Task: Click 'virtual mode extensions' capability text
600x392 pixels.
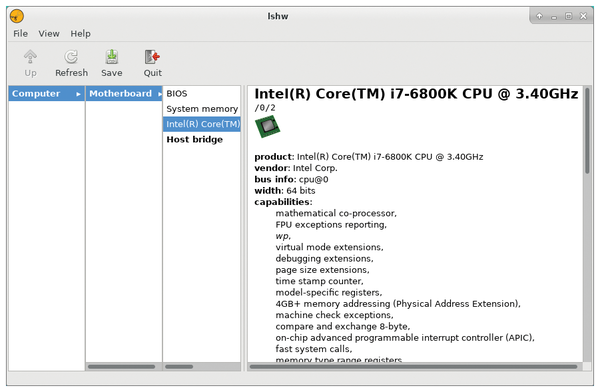Action: click(x=329, y=247)
